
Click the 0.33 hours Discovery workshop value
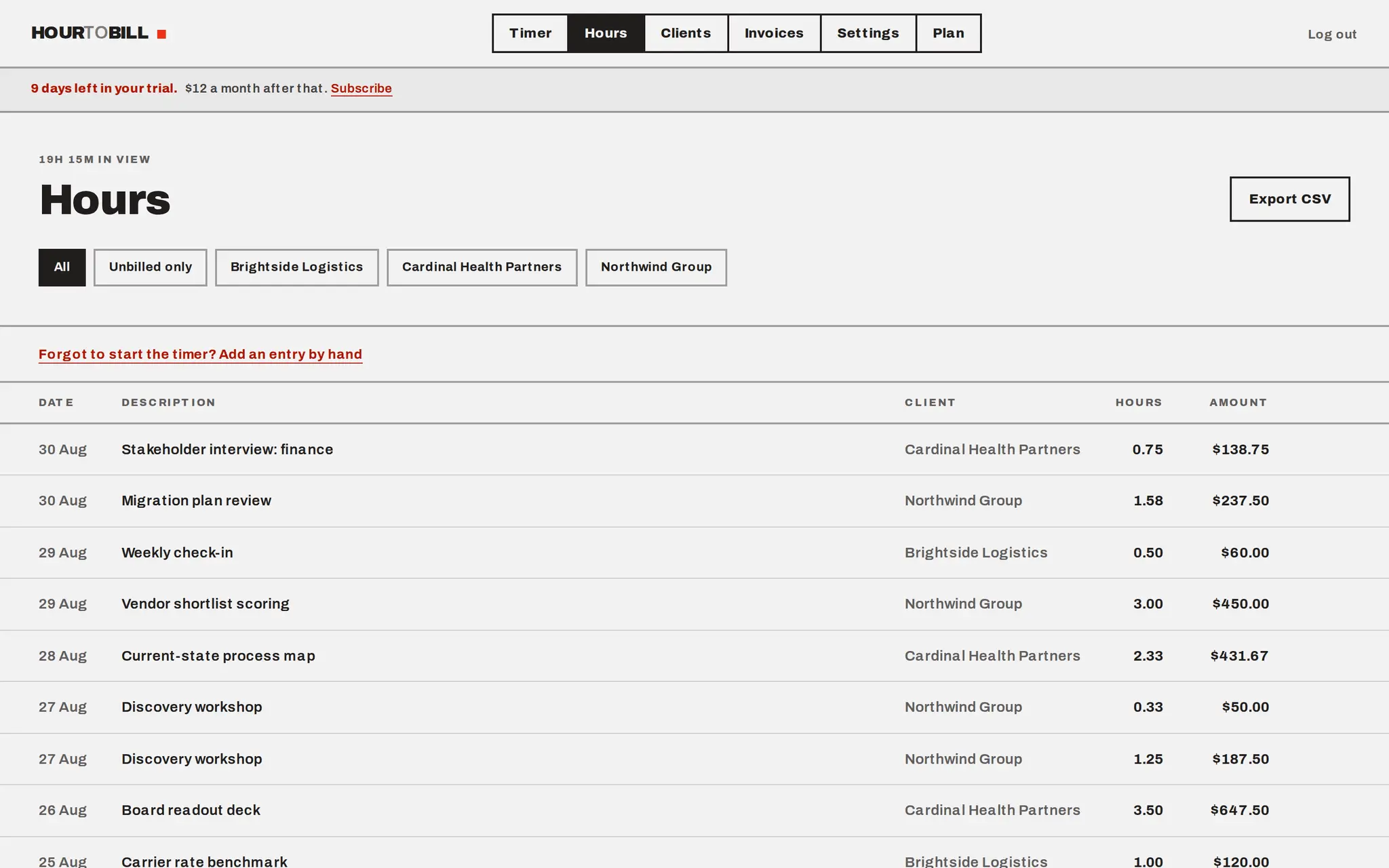(1148, 707)
